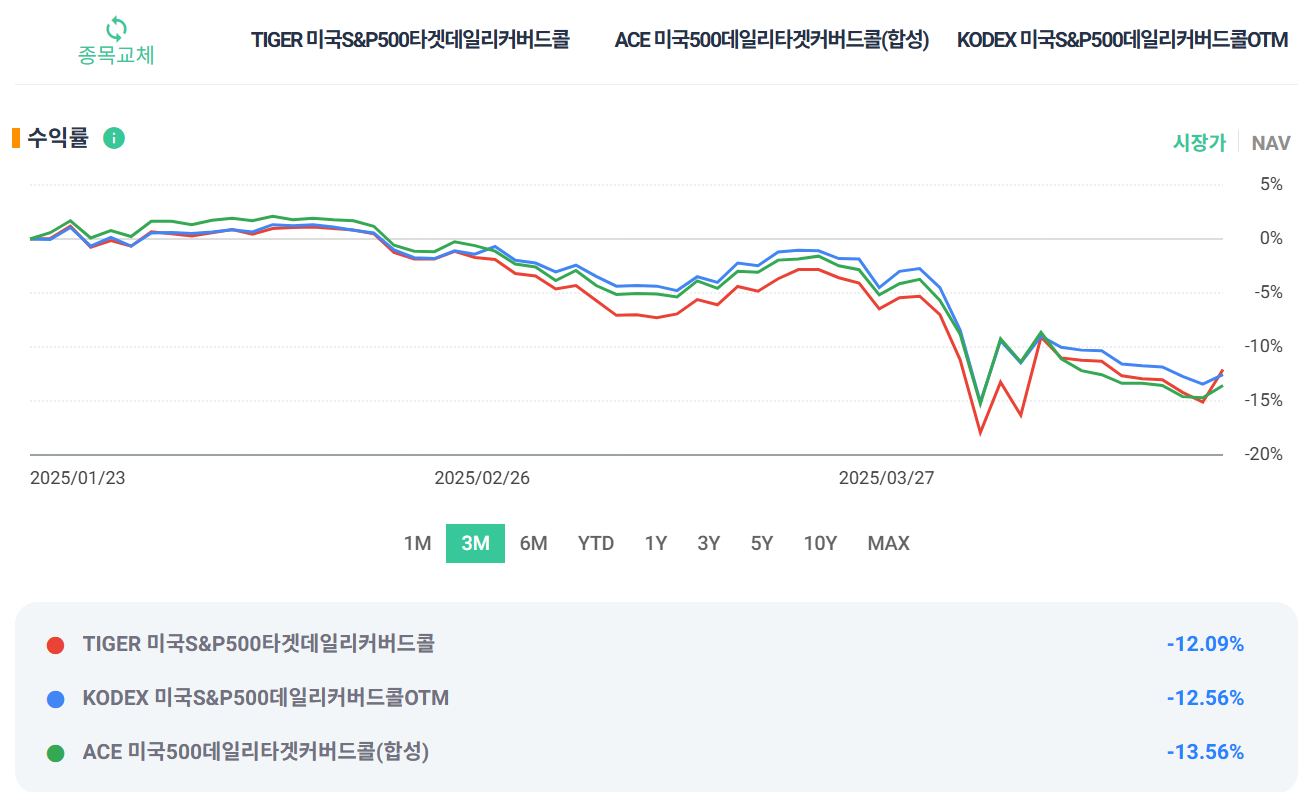Screen dimensions: 1312x792
Task: Click the 0% y-axis label
Action: (x=1271, y=239)
